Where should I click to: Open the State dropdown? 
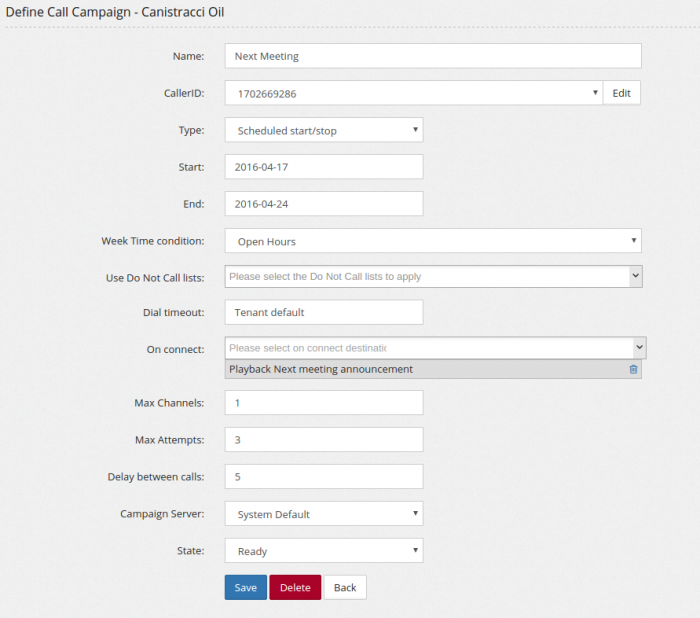click(323, 551)
